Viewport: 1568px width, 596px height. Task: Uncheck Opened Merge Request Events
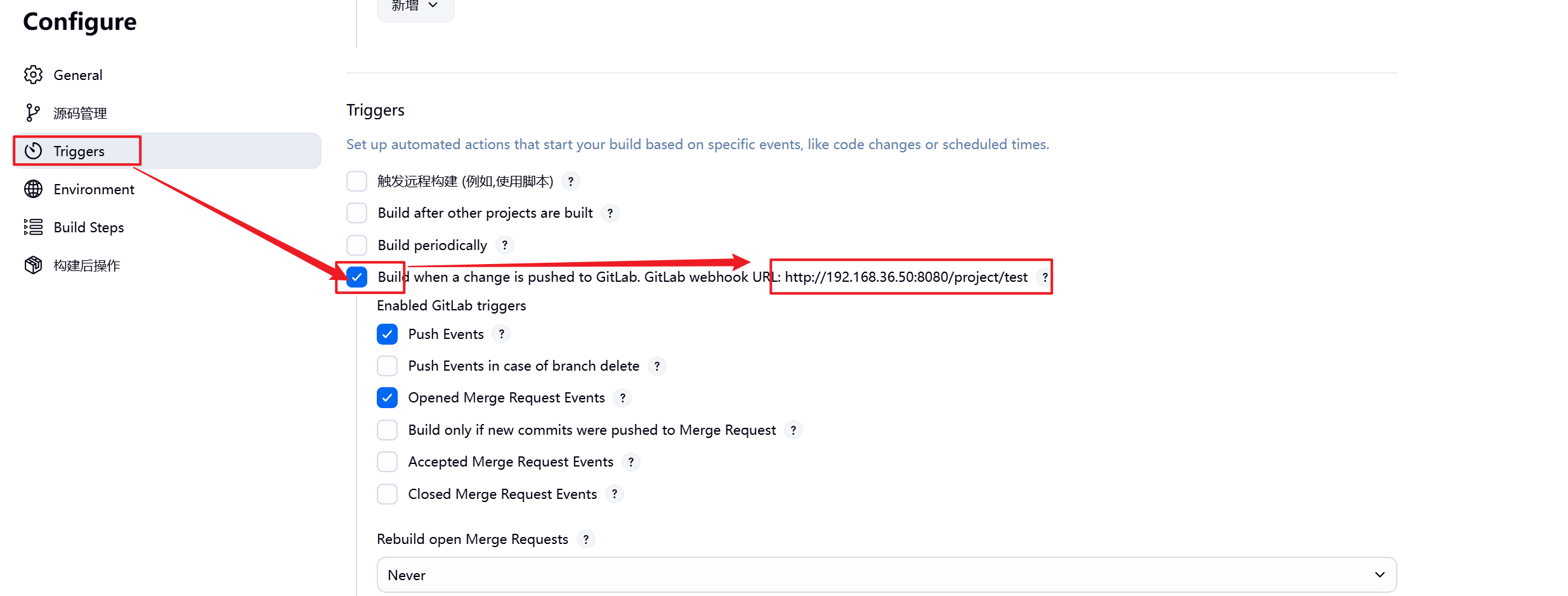(388, 398)
